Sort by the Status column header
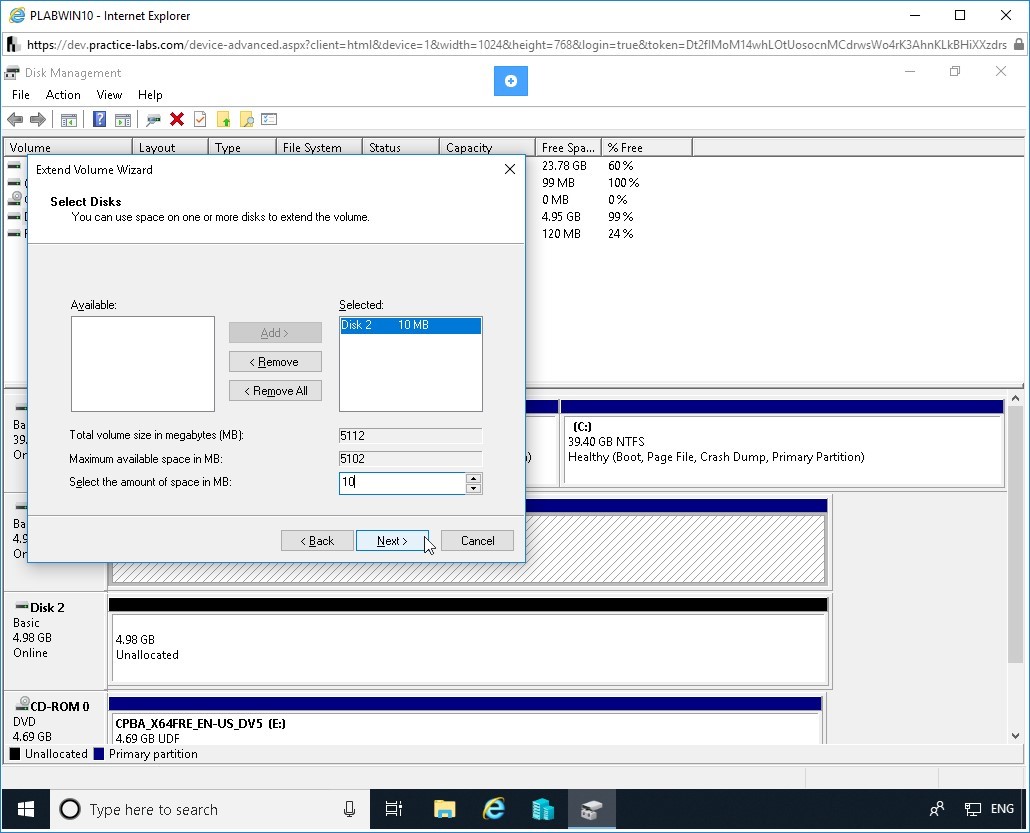The image size is (1030, 833). point(401,148)
